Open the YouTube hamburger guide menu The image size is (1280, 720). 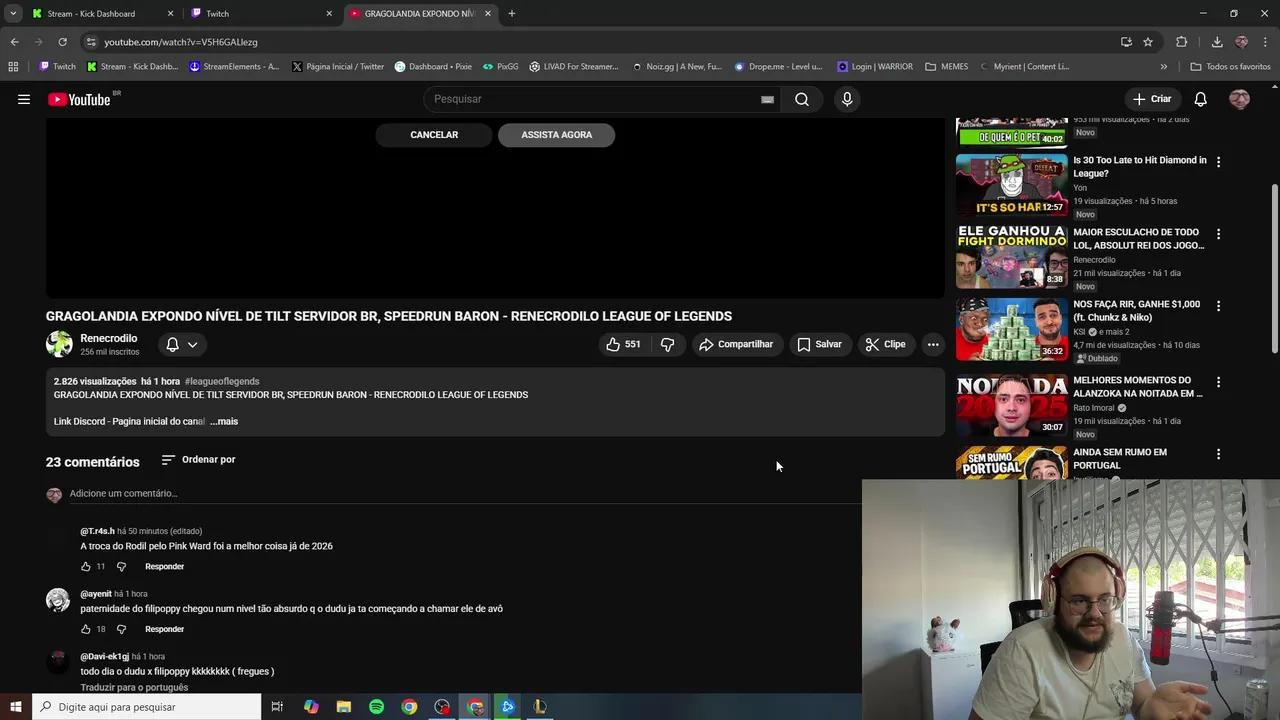pos(24,99)
